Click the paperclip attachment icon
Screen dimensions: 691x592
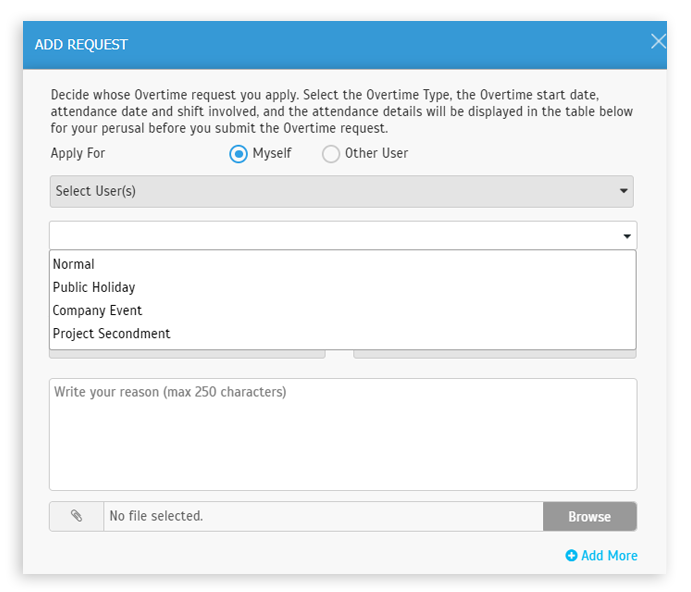(x=77, y=516)
